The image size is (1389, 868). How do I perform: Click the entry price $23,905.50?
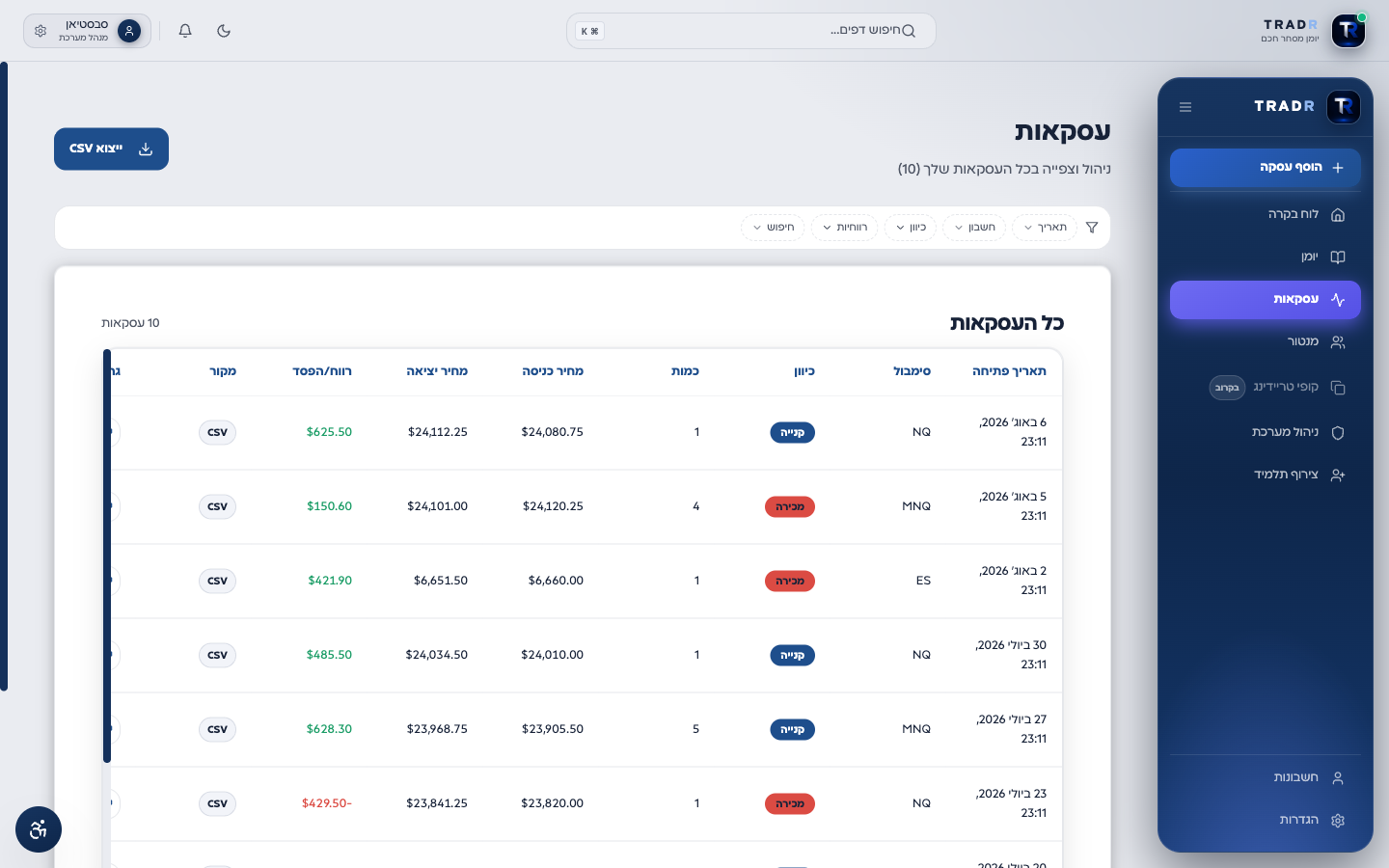pyautogui.click(x=552, y=729)
